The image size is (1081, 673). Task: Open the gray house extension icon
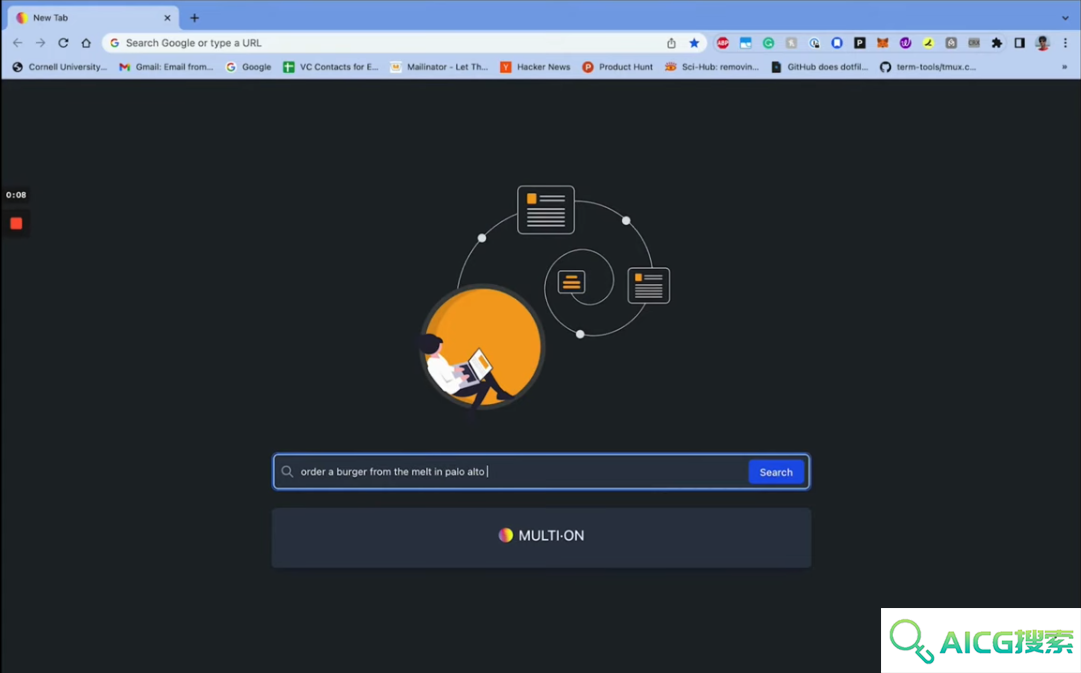(x=951, y=43)
